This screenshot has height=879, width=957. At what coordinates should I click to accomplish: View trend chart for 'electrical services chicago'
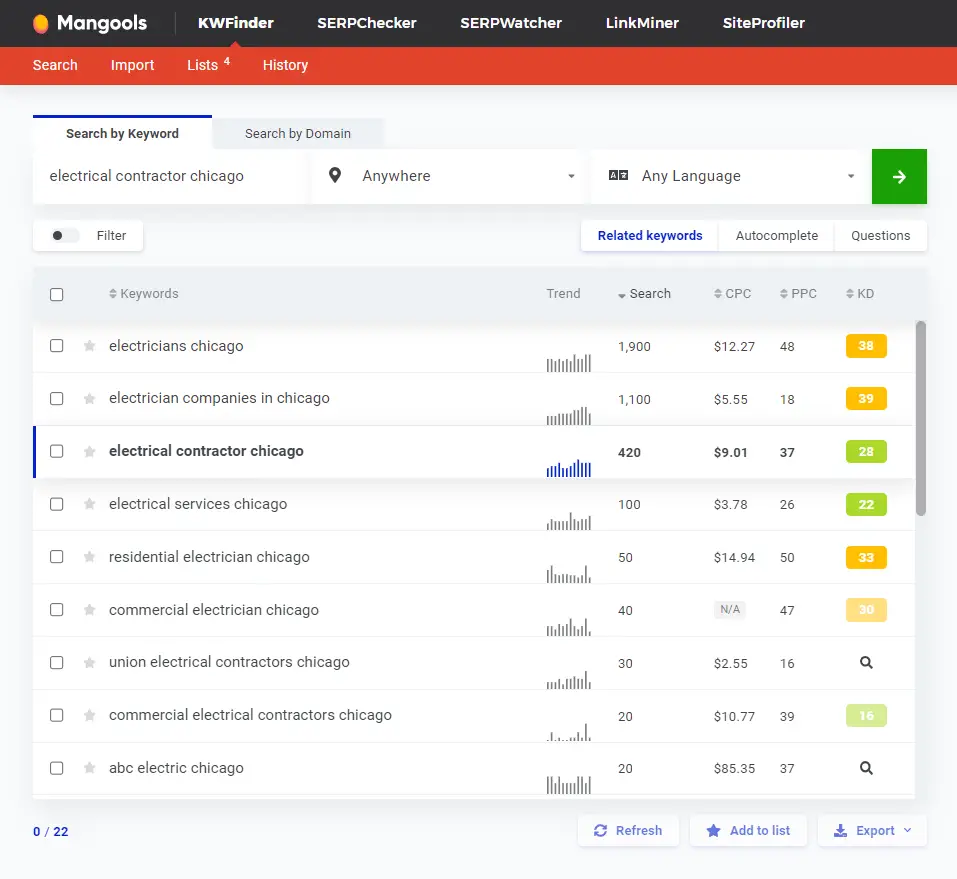click(569, 521)
